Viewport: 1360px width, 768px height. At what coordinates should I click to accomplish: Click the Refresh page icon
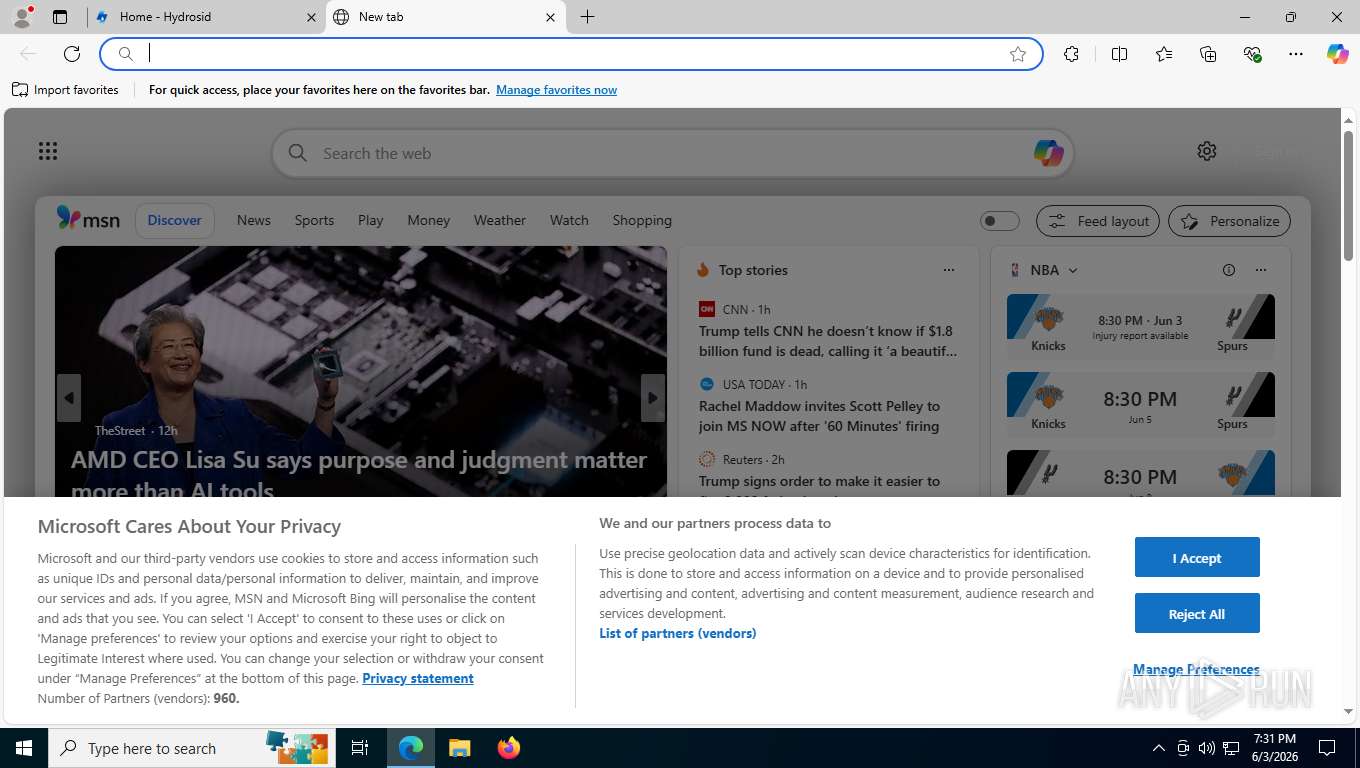72,54
